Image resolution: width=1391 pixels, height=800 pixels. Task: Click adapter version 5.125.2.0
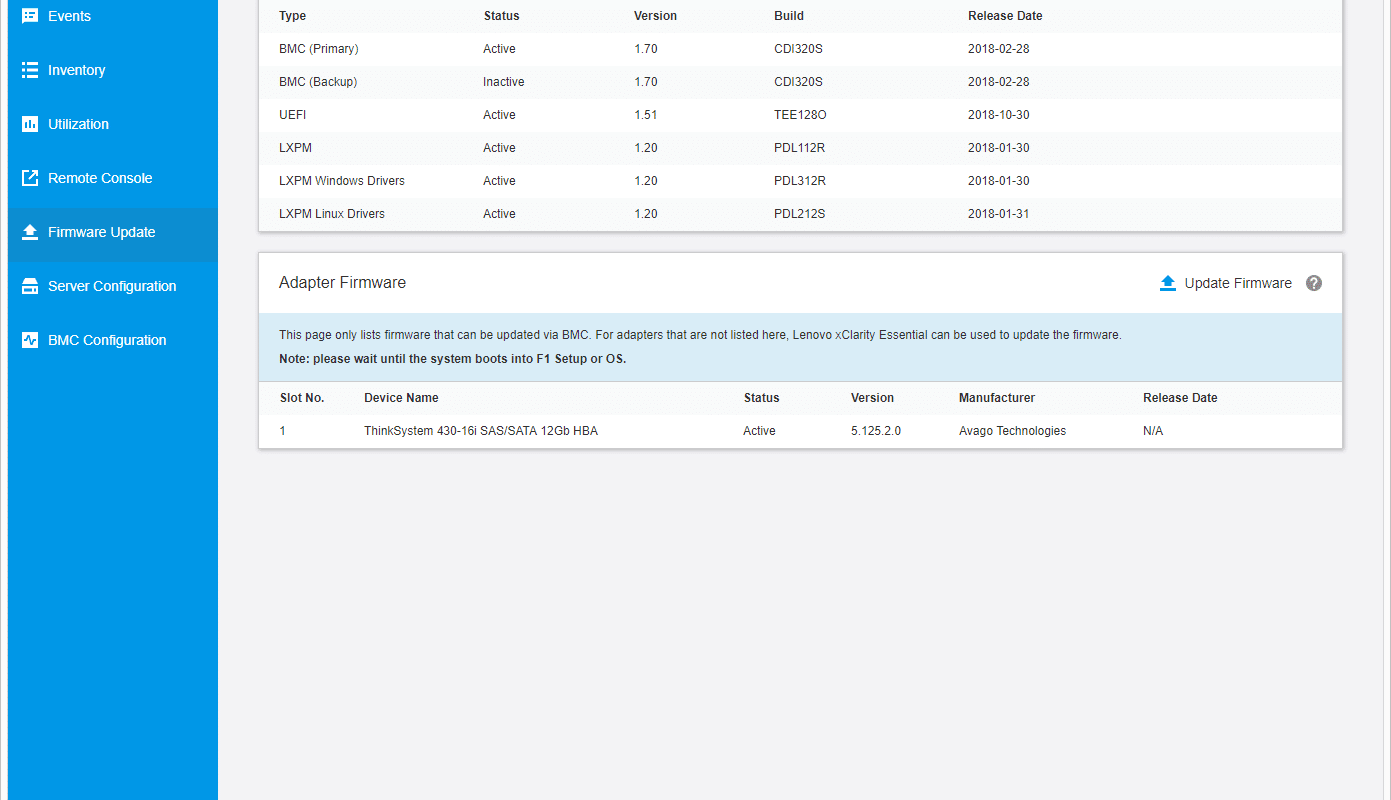click(x=876, y=431)
